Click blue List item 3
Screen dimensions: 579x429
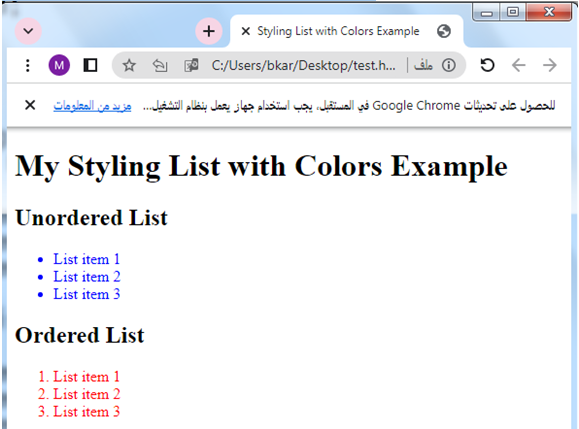[87, 294]
